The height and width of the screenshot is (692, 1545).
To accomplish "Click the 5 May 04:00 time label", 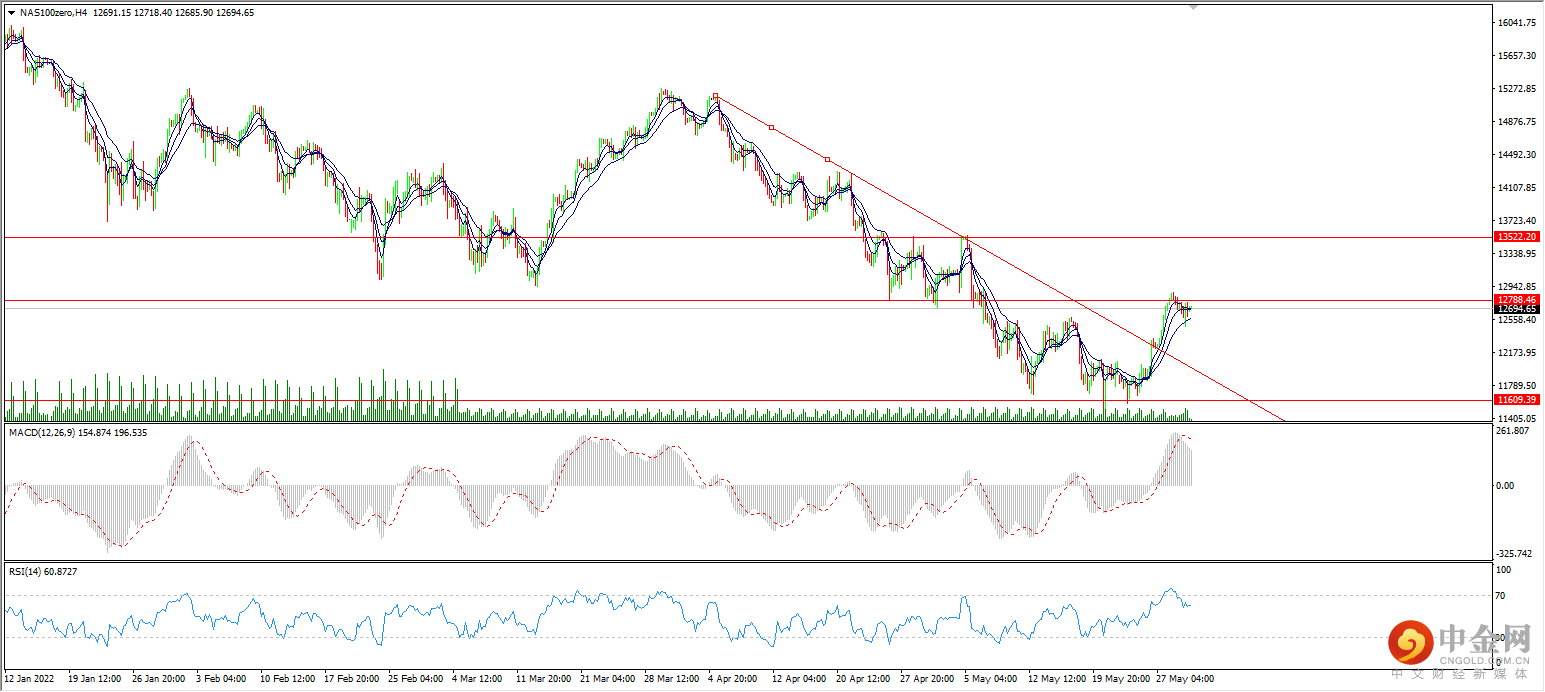I will pyautogui.click(x=991, y=678).
